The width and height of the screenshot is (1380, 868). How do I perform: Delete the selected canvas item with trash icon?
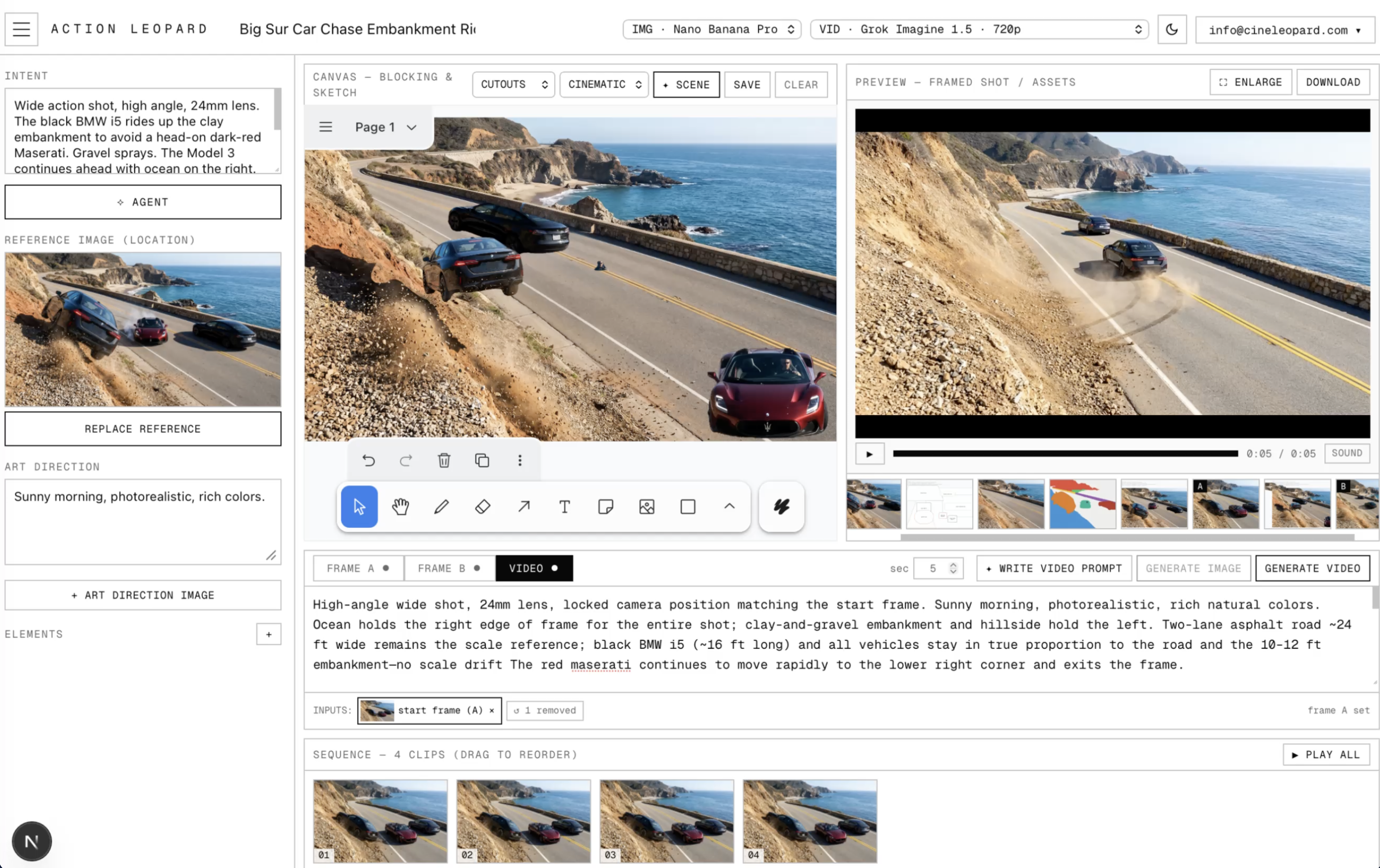(x=444, y=460)
